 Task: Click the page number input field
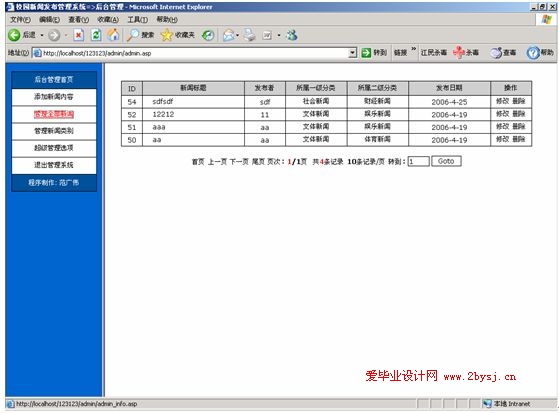pos(419,161)
